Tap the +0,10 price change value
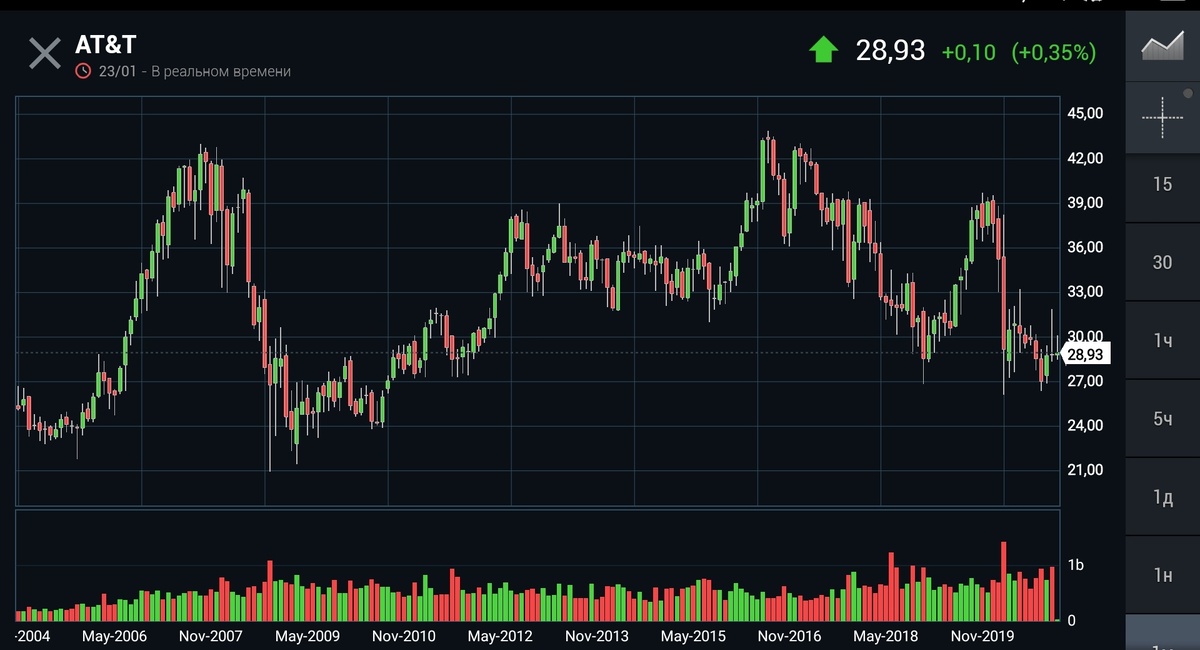This screenshot has width=1200, height=650. coord(969,52)
